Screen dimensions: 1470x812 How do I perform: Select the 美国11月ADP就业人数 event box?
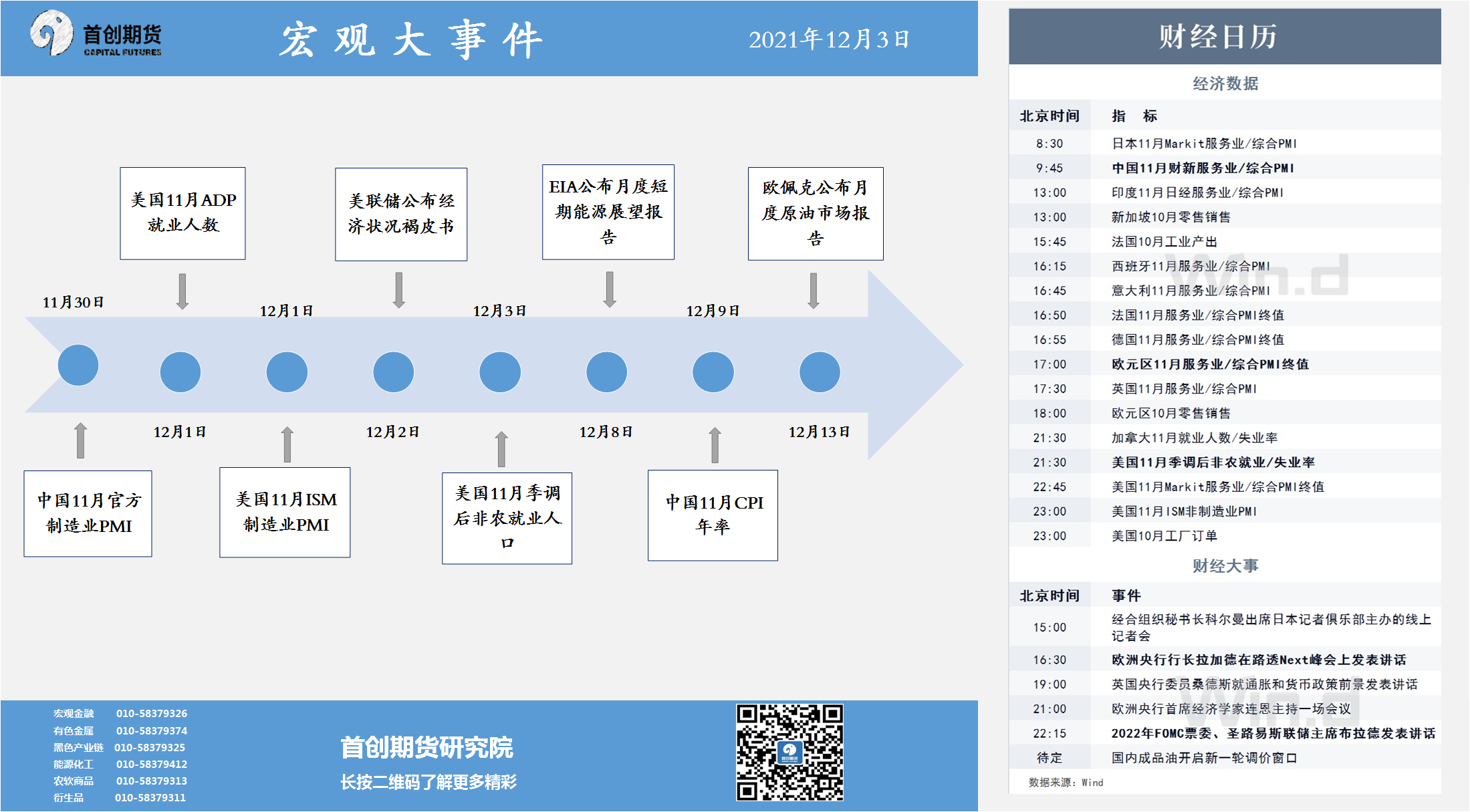point(182,213)
